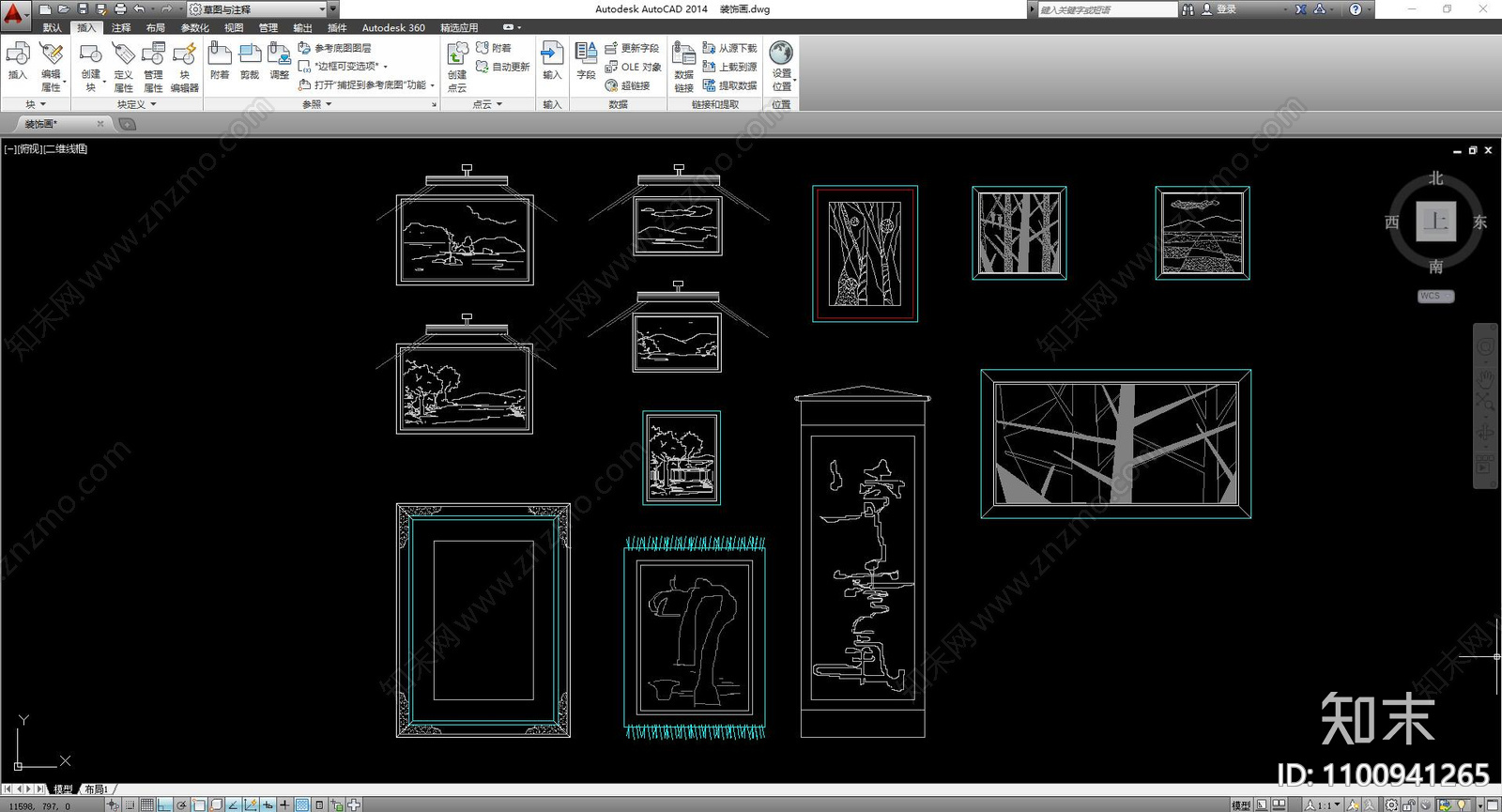Switch to the 默认 ribbon tab
The image size is (1502, 812).
pos(53,27)
